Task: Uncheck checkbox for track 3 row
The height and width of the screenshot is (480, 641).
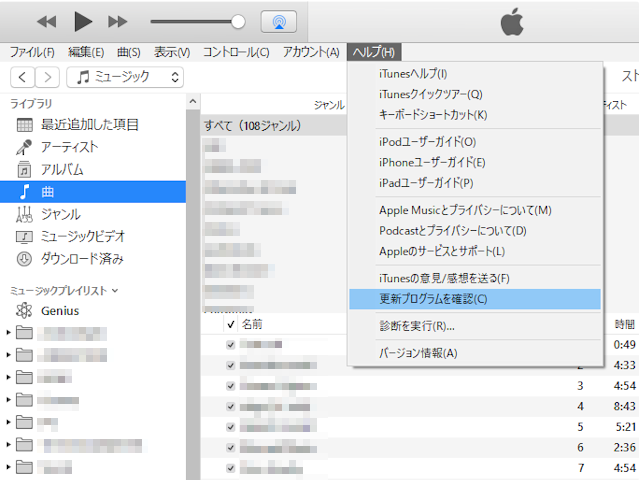Action: 231,386
